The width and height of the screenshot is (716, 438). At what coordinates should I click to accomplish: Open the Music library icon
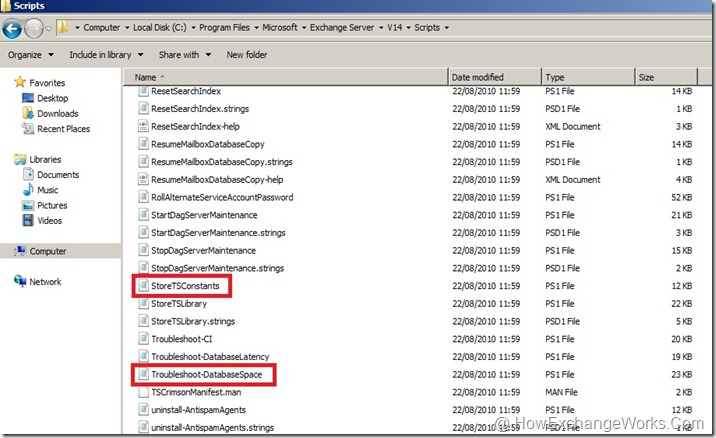pos(28,190)
